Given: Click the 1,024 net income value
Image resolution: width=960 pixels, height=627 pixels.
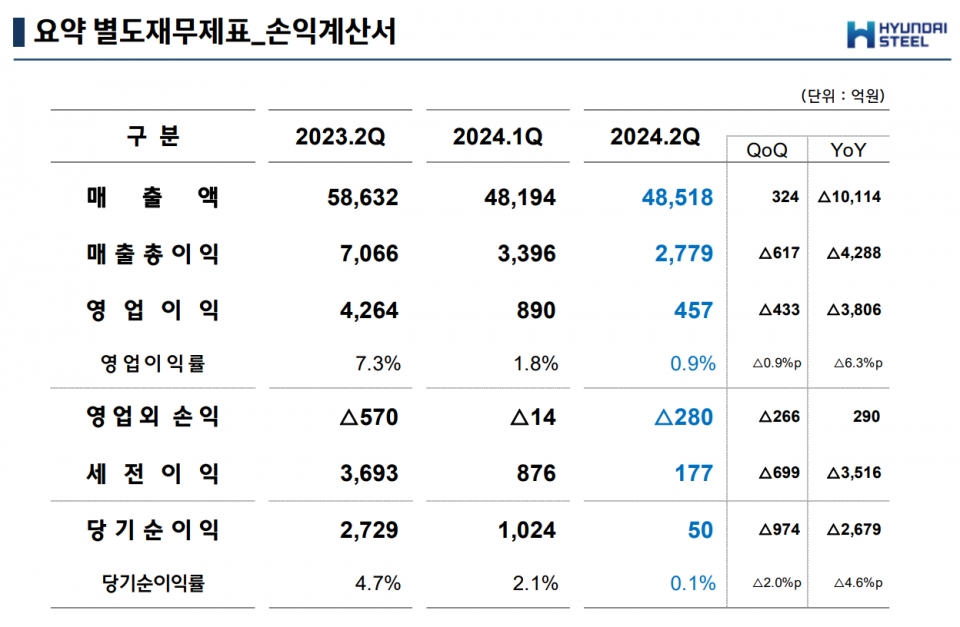Looking at the screenshot, I should (x=526, y=529).
